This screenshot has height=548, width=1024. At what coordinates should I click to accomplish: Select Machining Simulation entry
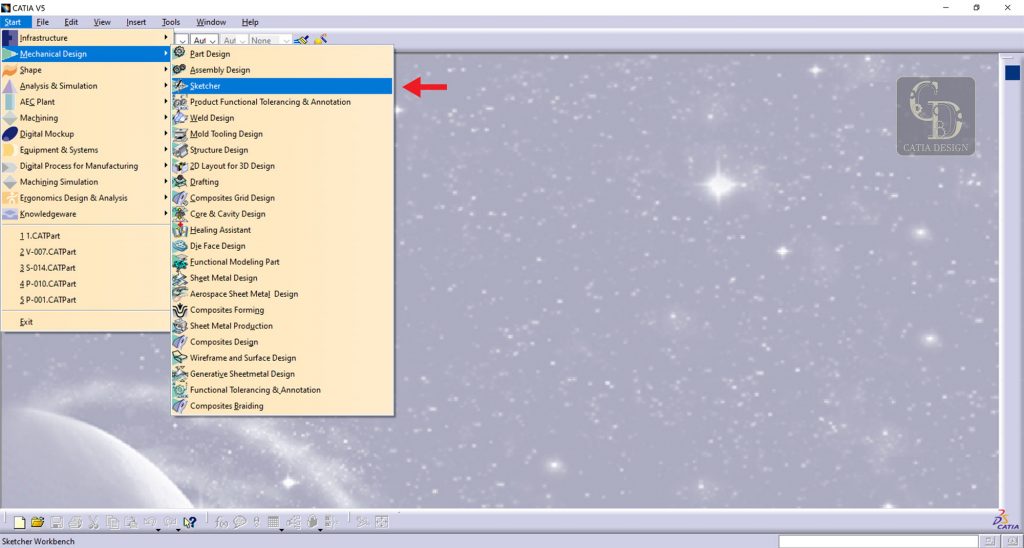(x=86, y=182)
